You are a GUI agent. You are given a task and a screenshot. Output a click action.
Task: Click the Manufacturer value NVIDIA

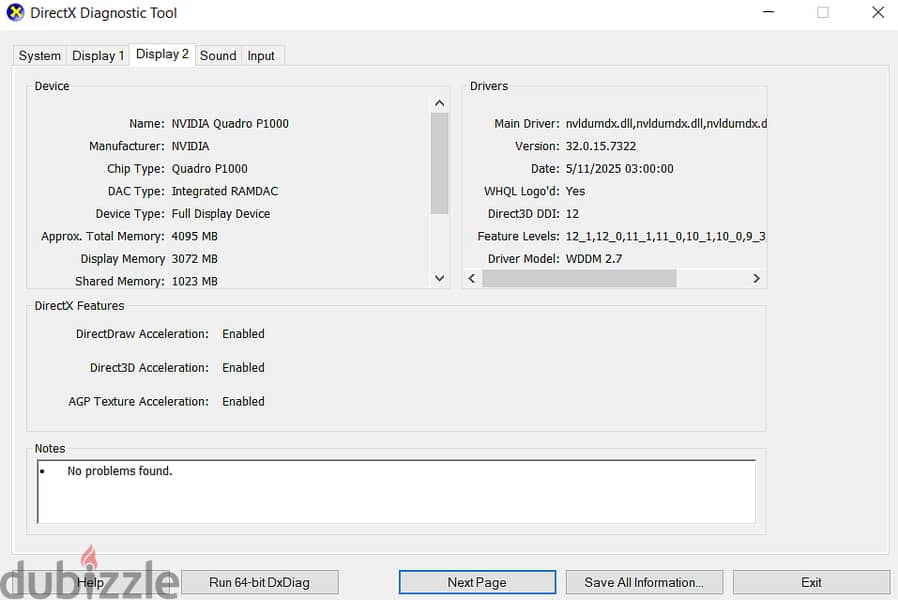191,146
